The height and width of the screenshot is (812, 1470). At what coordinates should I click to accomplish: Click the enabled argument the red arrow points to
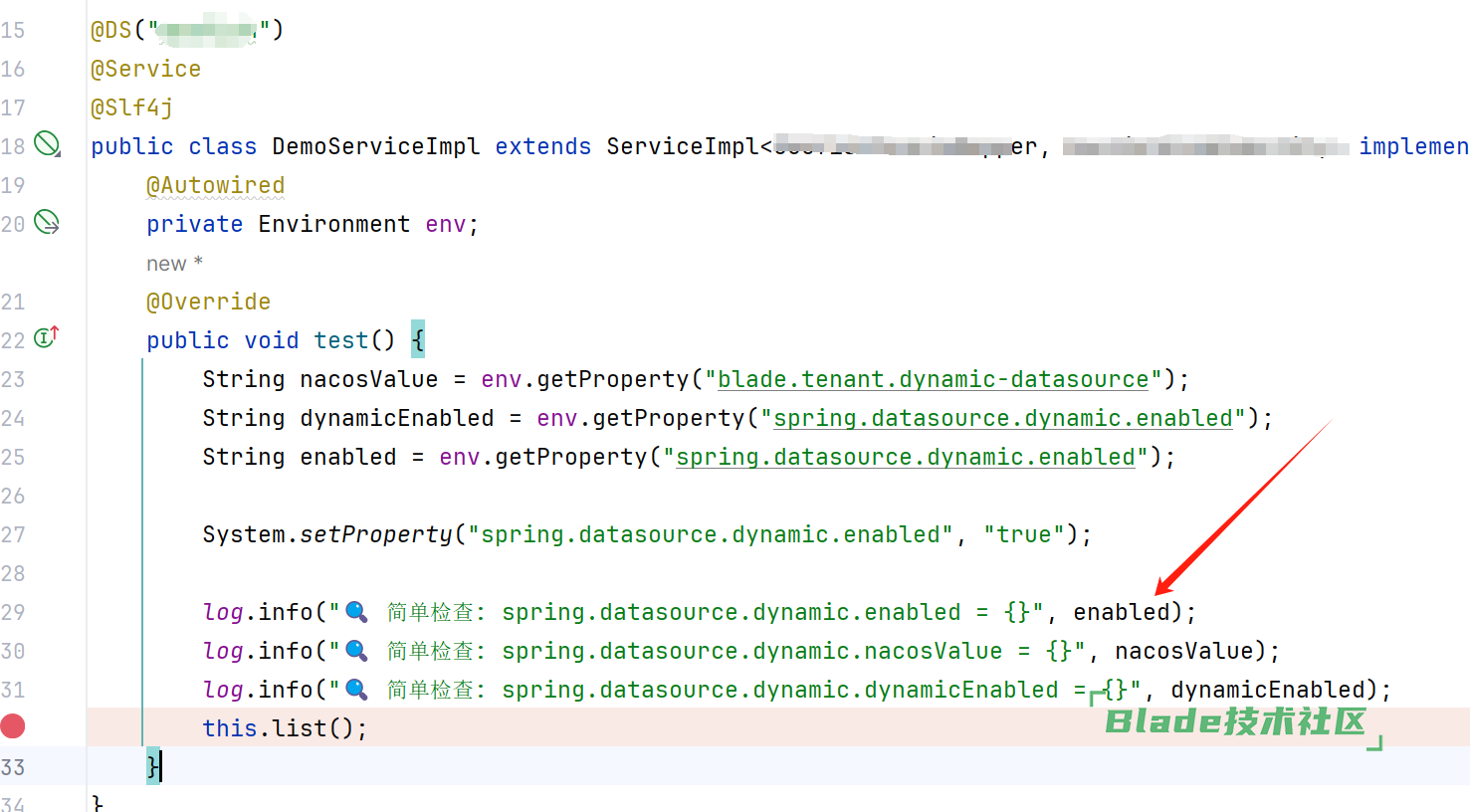click(x=1121, y=612)
